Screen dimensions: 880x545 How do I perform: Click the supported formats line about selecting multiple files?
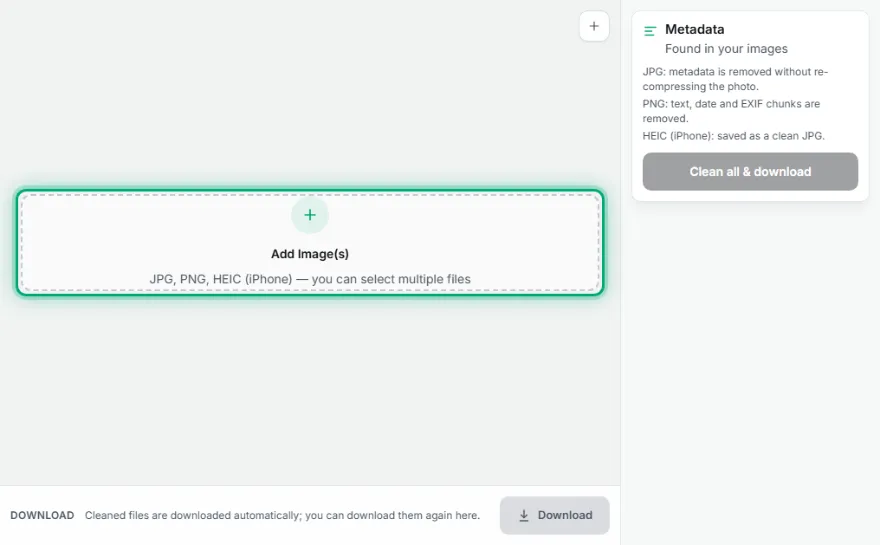pyautogui.click(x=310, y=279)
